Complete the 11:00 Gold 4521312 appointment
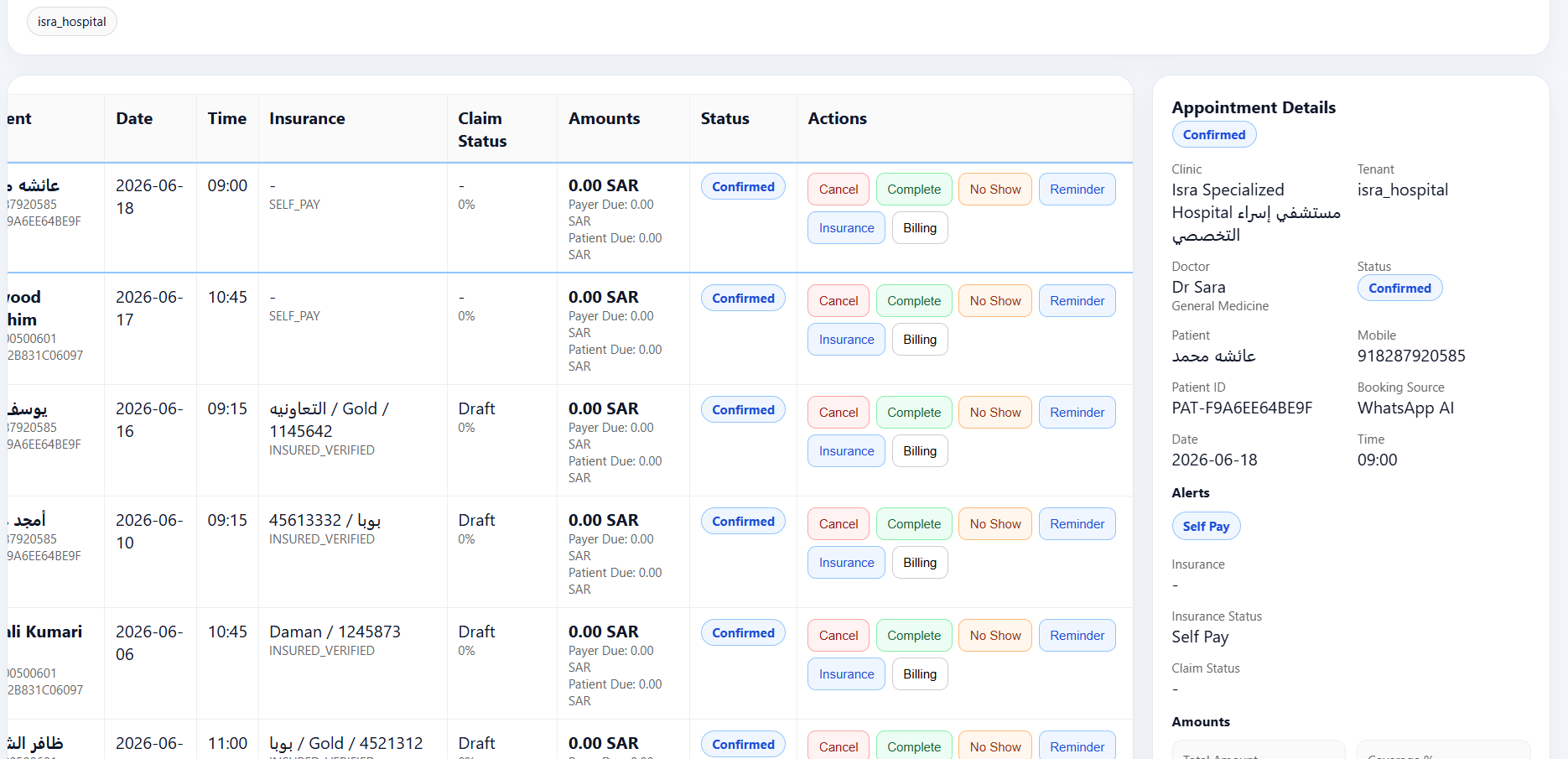Image resolution: width=1568 pixels, height=759 pixels. [x=914, y=746]
